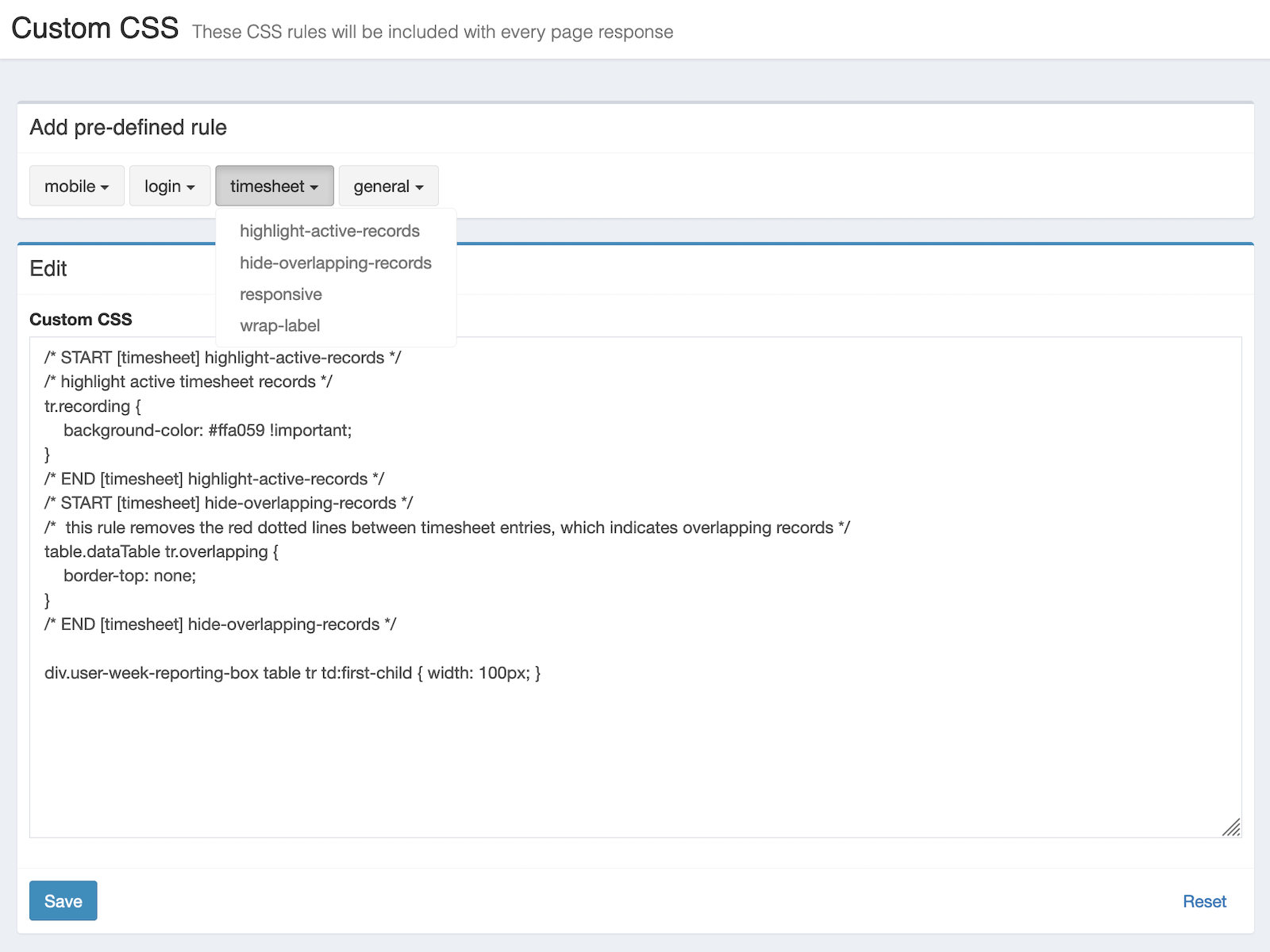Add the wrap-label predefined rule
Screen dimensions: 1270x952
280,325
